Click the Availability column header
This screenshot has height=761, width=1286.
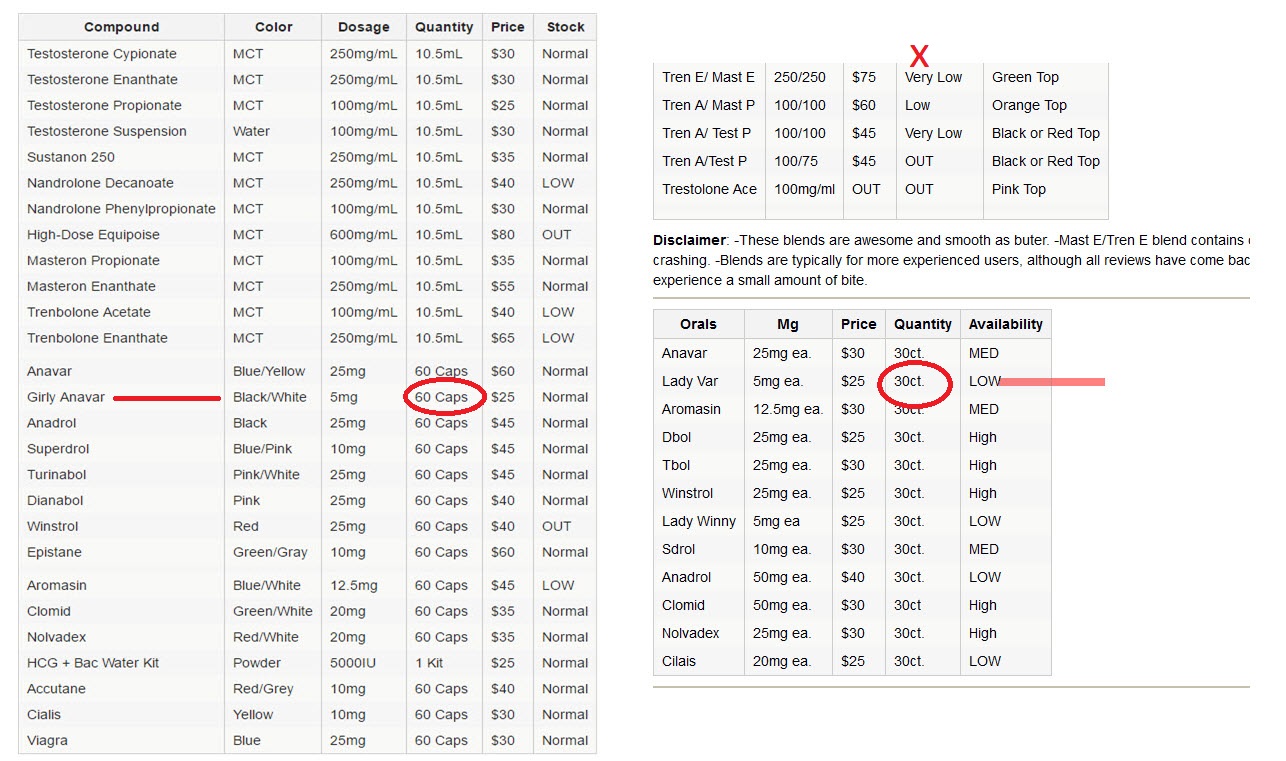pyautogui.click(x=1005, y=324)
